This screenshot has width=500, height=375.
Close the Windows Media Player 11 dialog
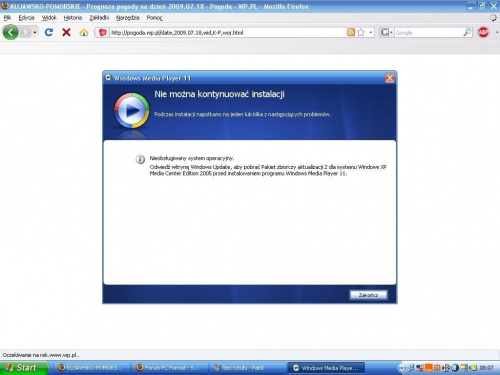[x=389, y=78]
